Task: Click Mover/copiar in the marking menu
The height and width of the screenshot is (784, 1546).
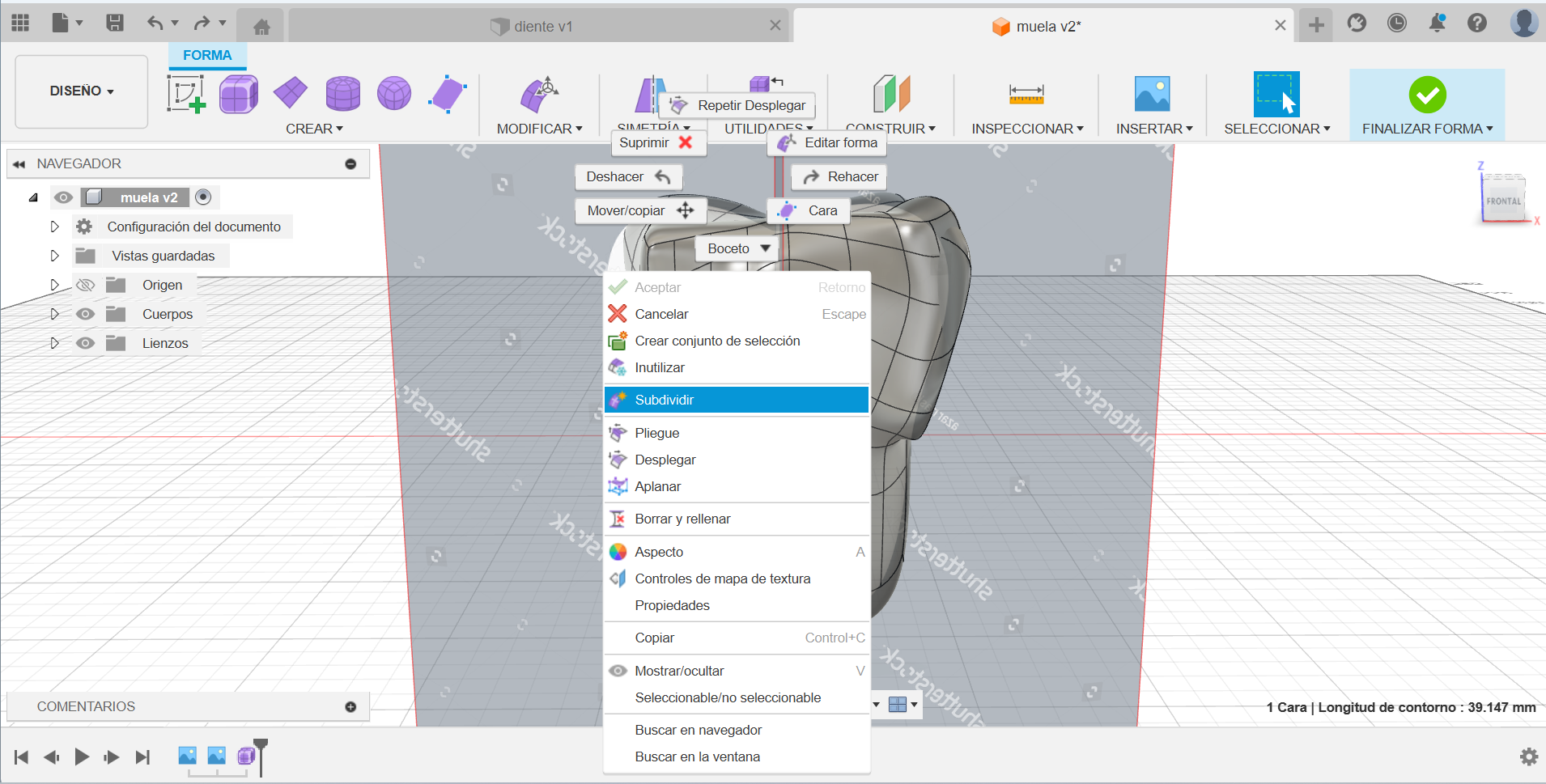Action: point(640,210)
